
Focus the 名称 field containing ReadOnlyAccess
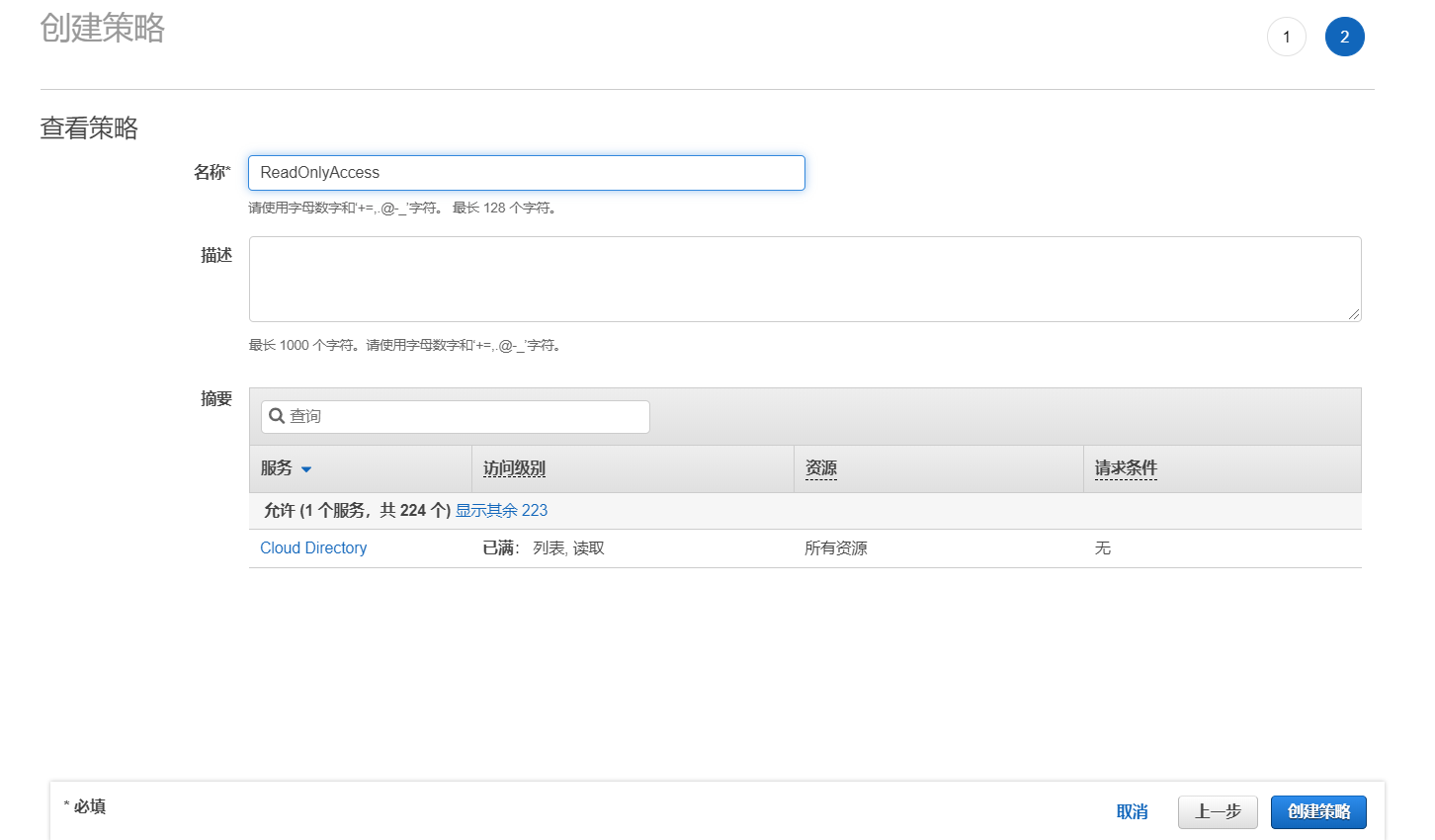[x=526, y=173]
